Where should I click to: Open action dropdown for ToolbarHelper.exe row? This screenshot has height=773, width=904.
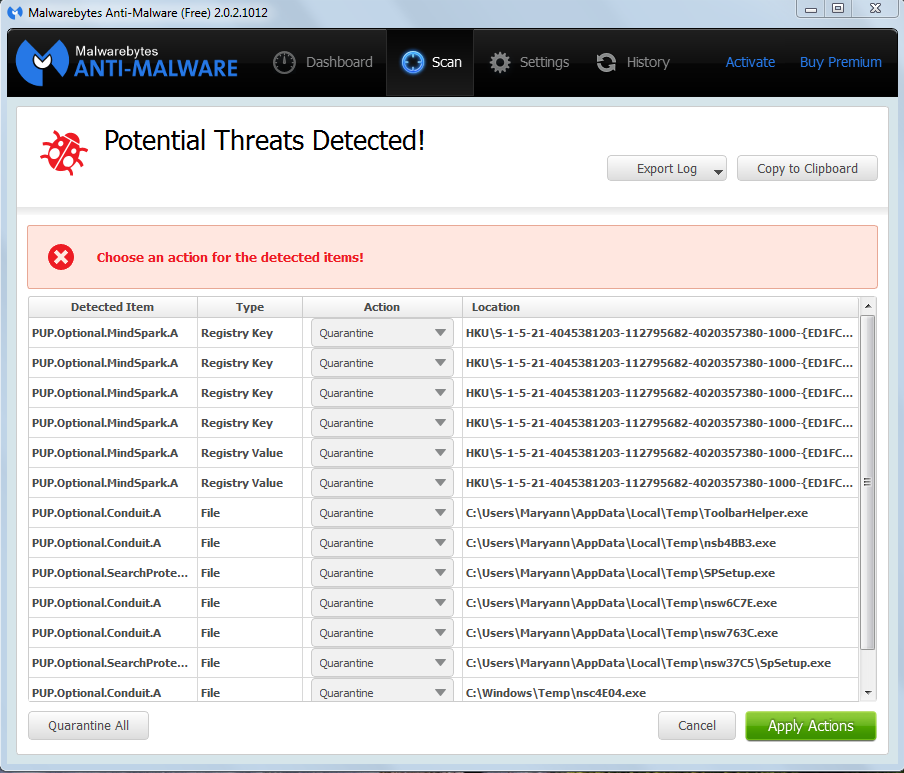(382, 512)
